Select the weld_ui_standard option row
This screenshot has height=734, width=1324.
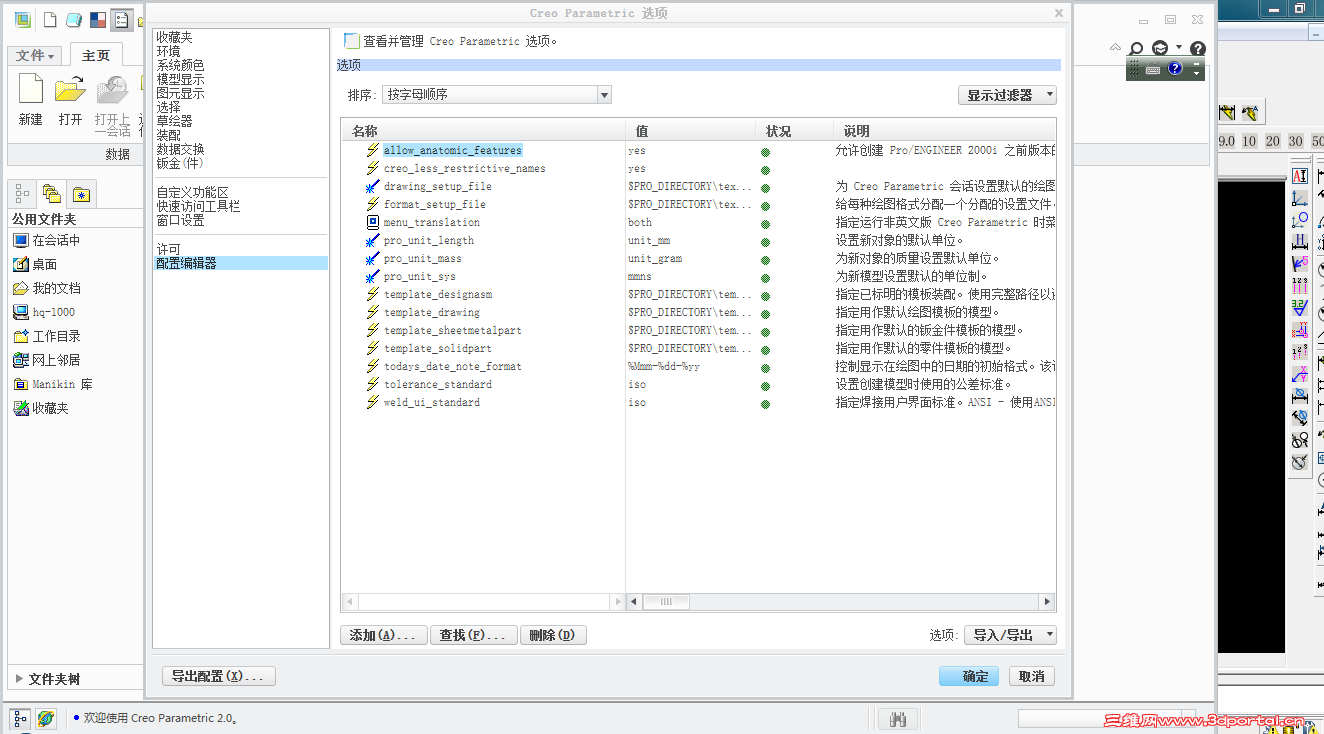(x=698, y=402)
